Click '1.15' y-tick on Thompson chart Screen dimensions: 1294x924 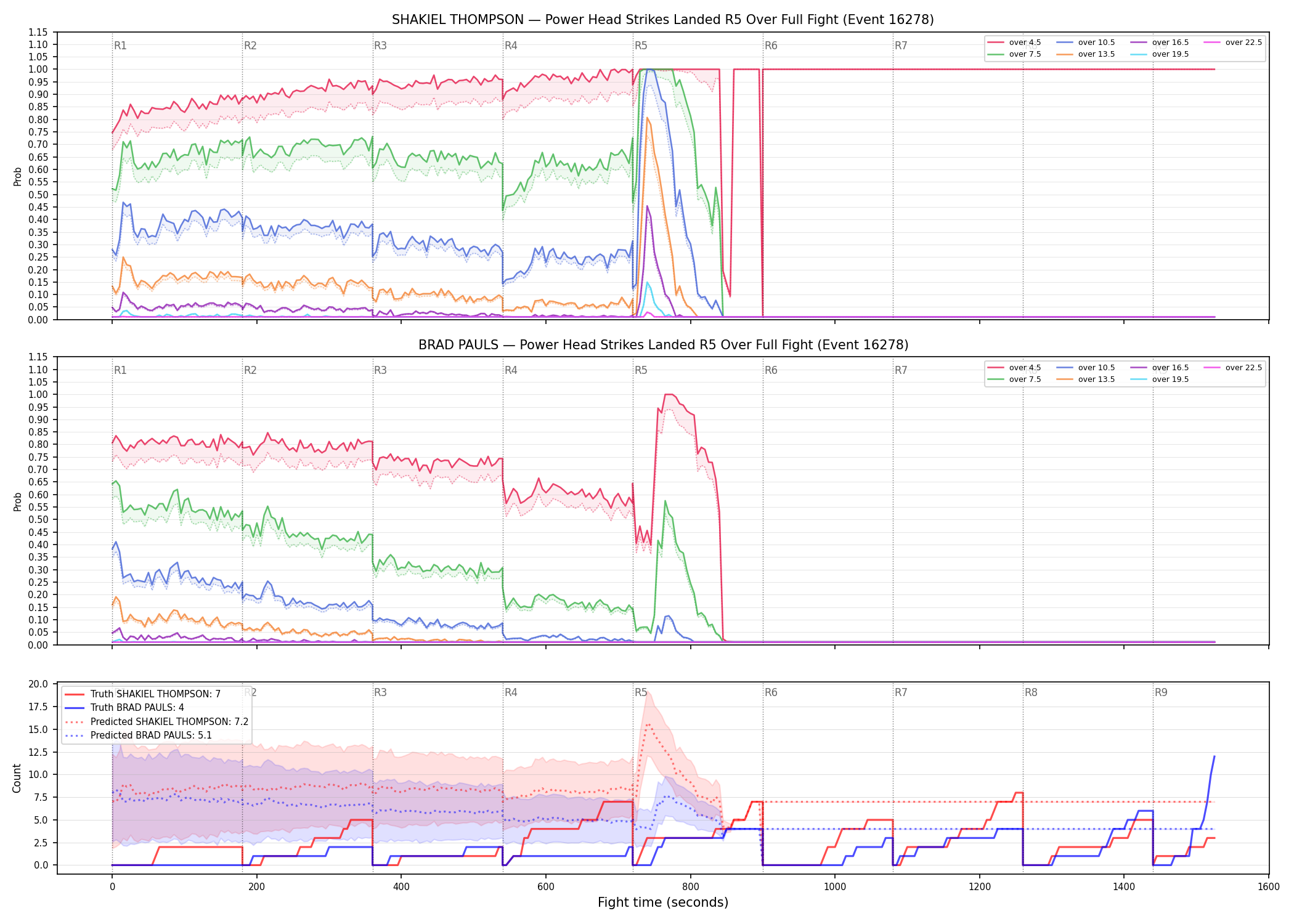(x=38, y=32)
